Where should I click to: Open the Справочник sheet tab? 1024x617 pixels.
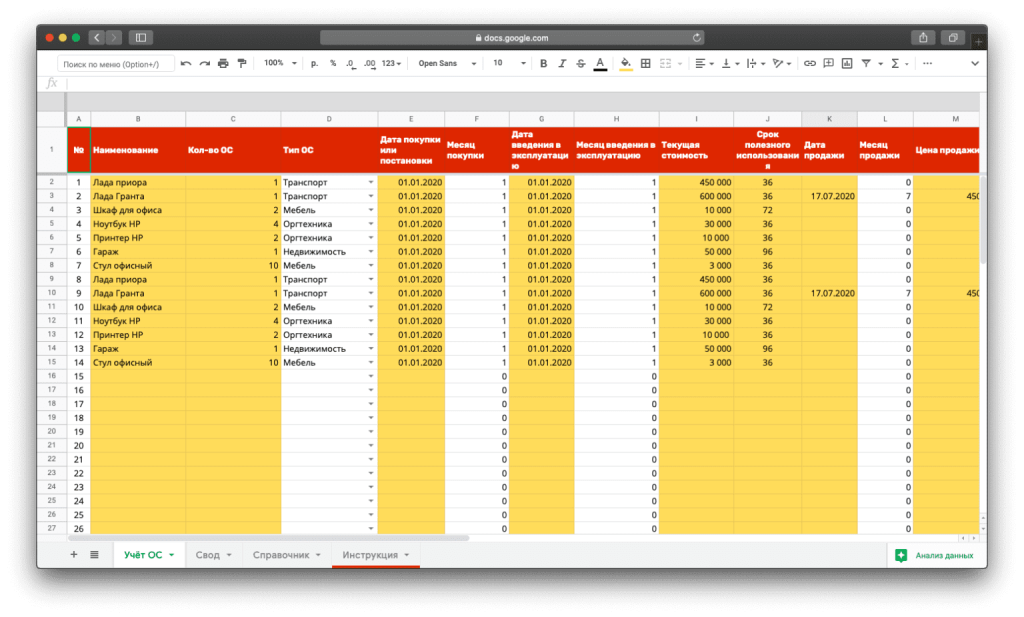click(x=286, y=554)
